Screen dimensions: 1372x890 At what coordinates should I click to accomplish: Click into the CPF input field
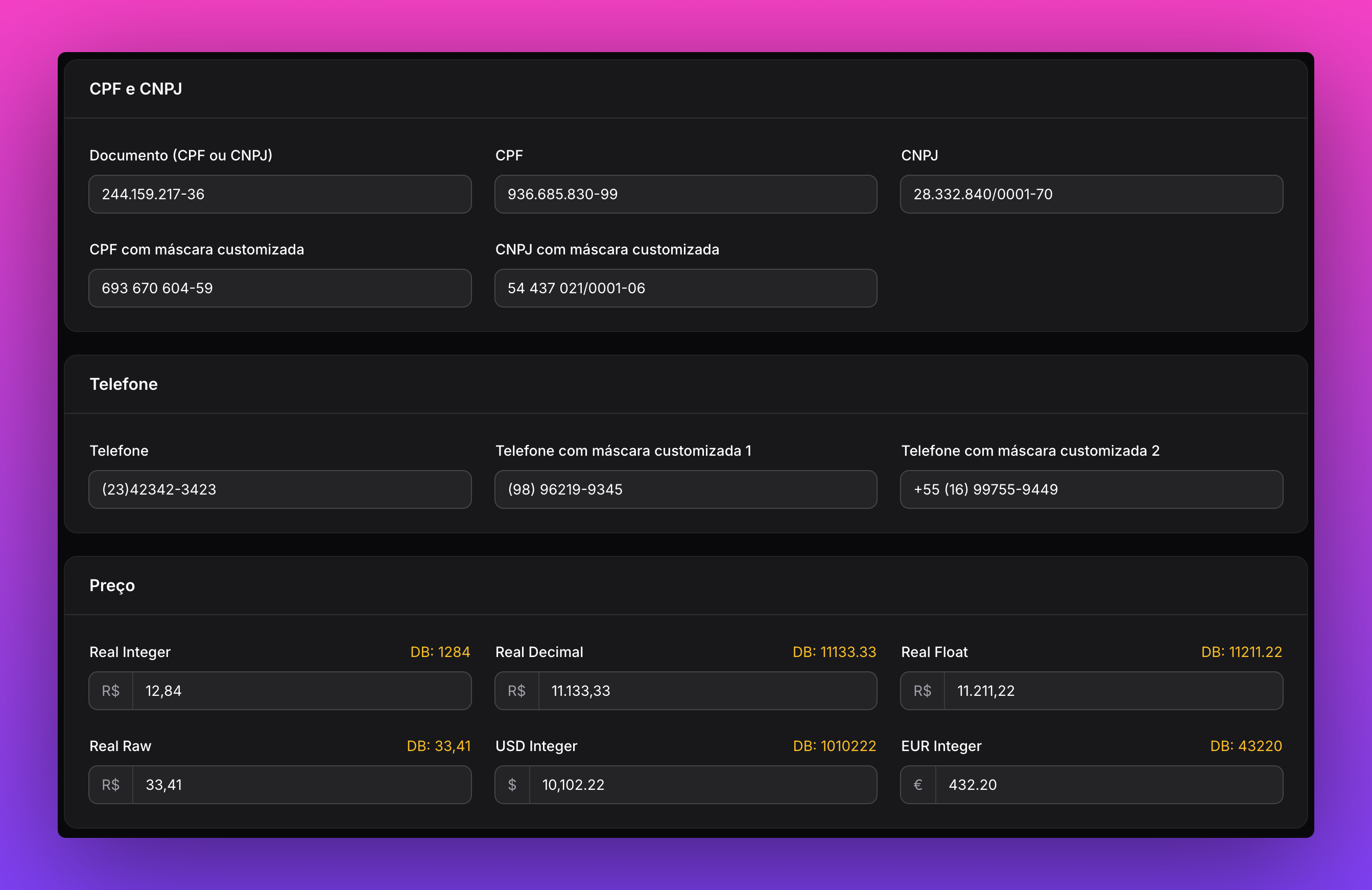685,194
